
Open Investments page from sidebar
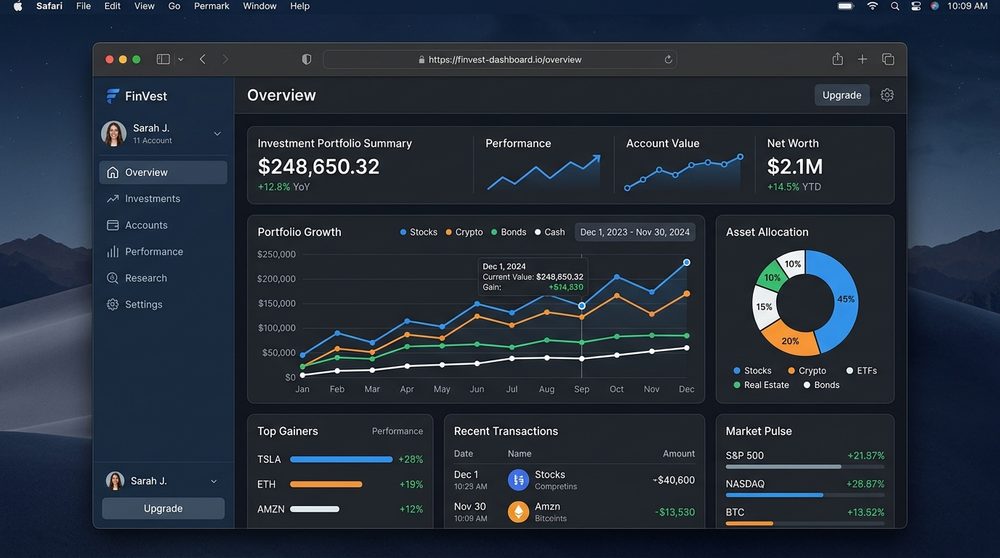(163, 199)
